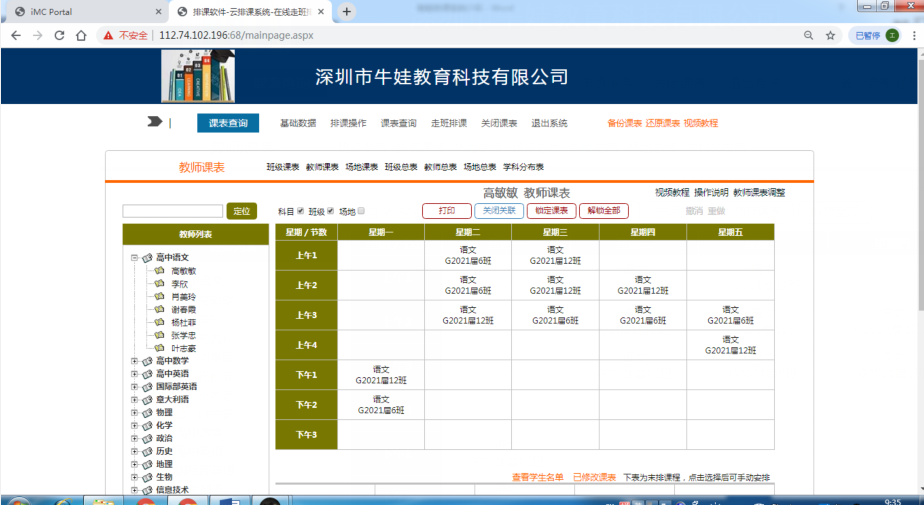Viewport: 924px width, 505px height.
Task: Click the book icon beside 政治
Action: point(147,438)
